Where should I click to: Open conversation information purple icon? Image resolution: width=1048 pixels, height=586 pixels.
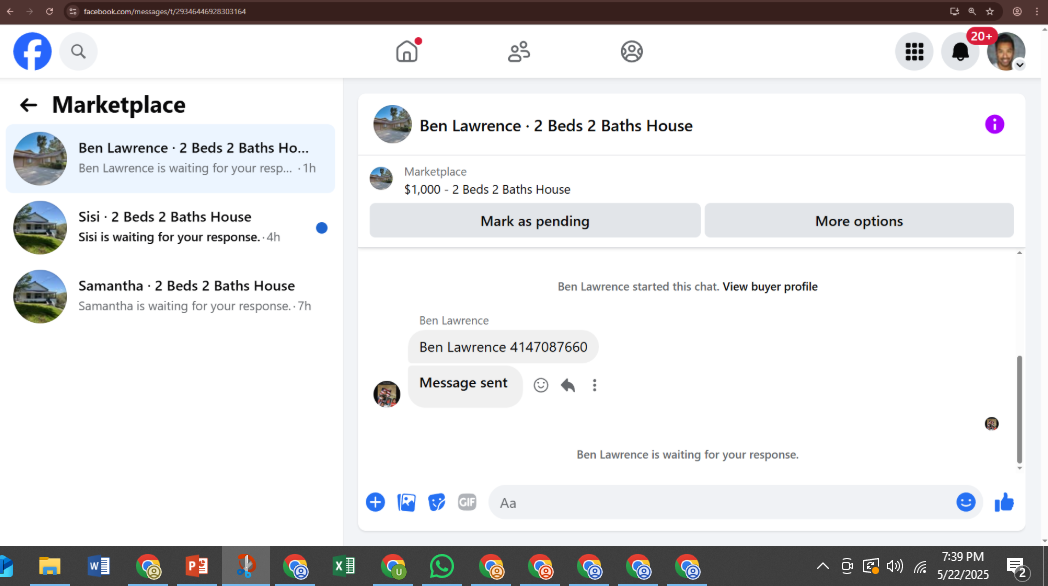click(x=995, y=124)
